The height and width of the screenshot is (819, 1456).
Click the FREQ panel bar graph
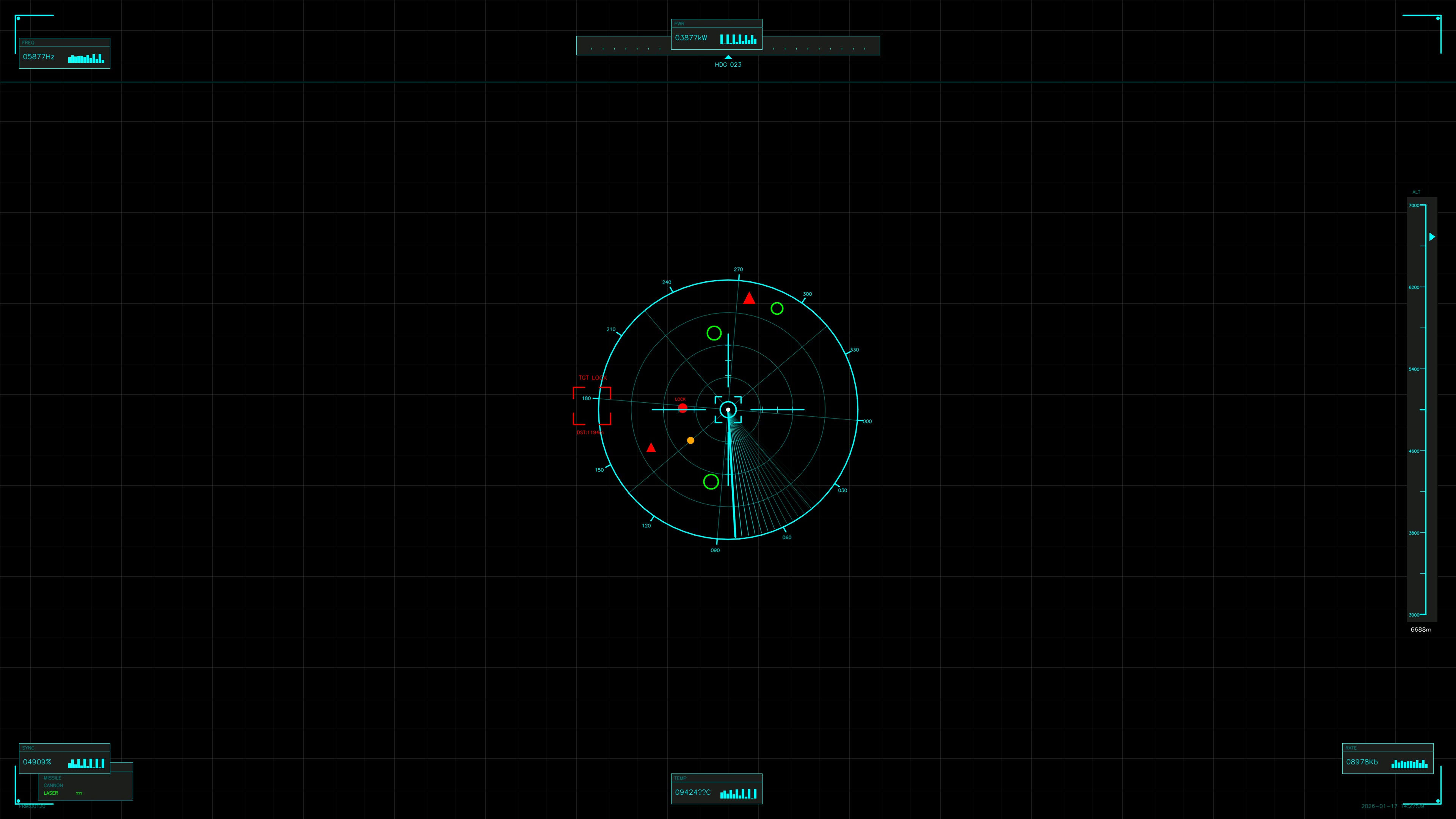coord(86,58)
